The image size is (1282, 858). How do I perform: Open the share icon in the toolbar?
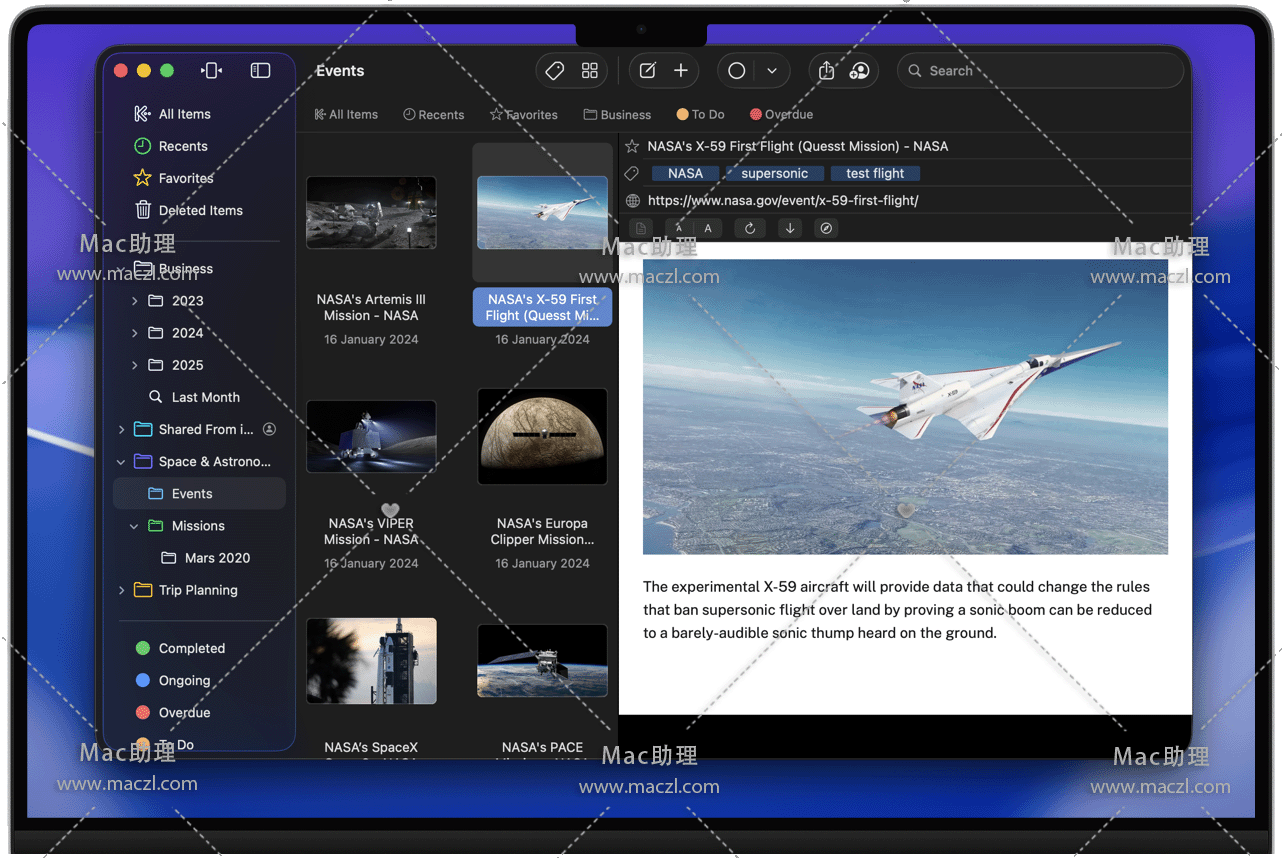pos(826,71)
